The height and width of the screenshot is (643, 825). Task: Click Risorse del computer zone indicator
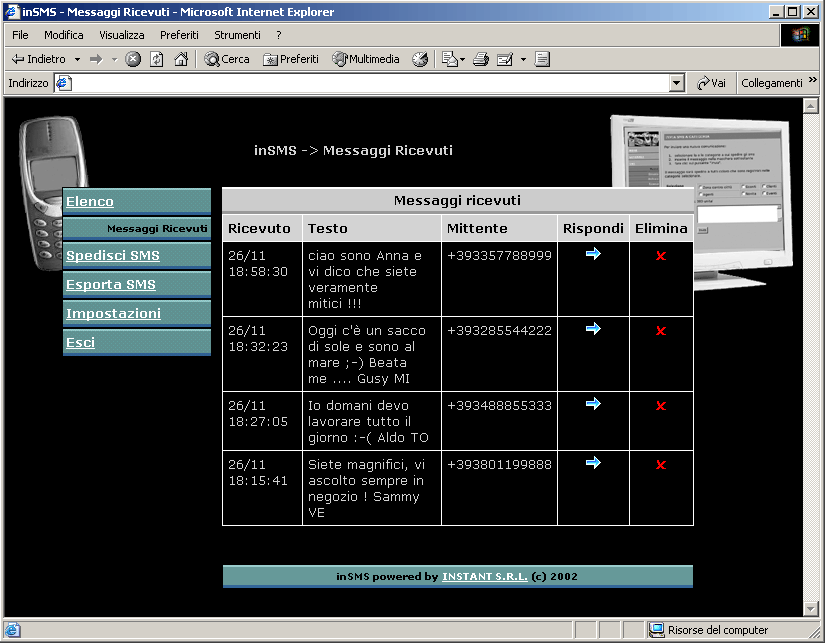(708, 630)
